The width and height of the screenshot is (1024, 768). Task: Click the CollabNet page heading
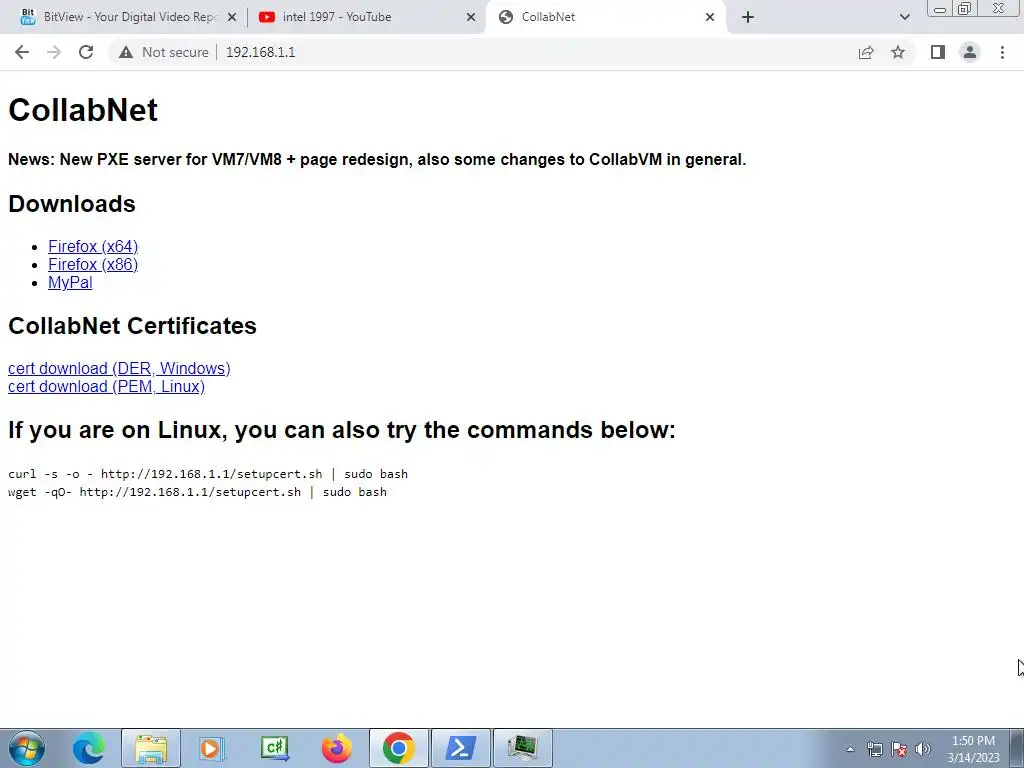click(x=83, y=110)
